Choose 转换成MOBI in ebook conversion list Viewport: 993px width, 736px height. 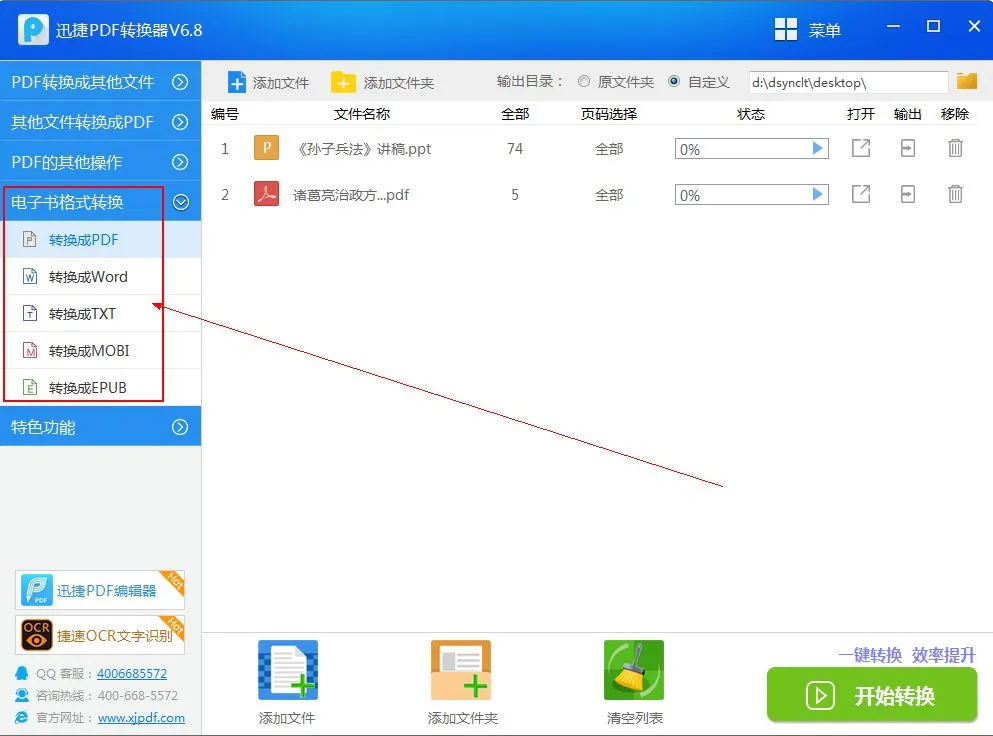click(100, 350)
